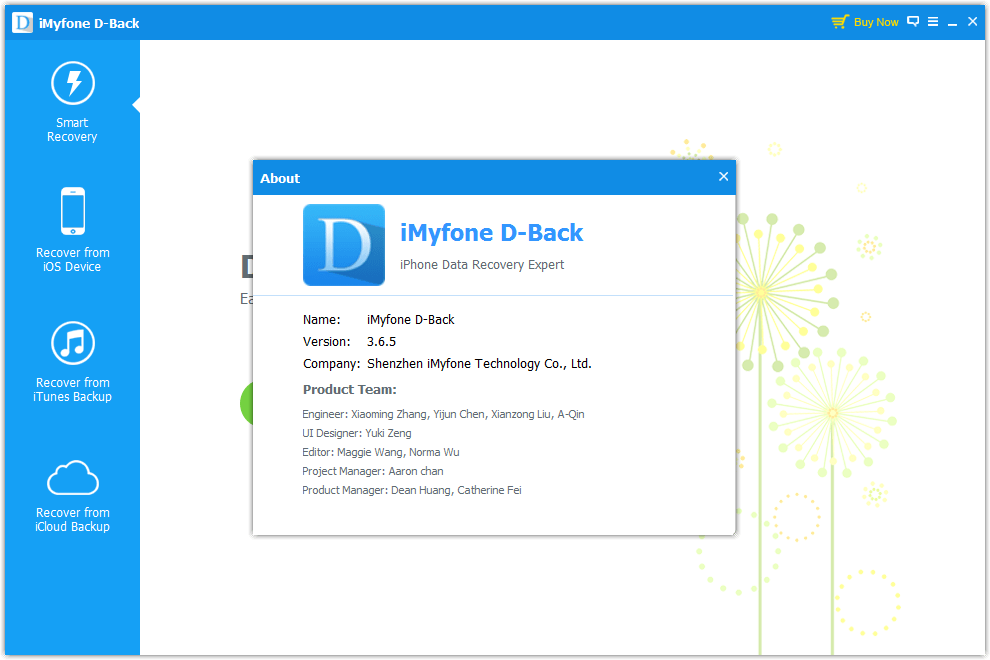The image size is (990, 660).
Task: Click the iMyfone D-Back title bar logo
Action: [22, 23]
